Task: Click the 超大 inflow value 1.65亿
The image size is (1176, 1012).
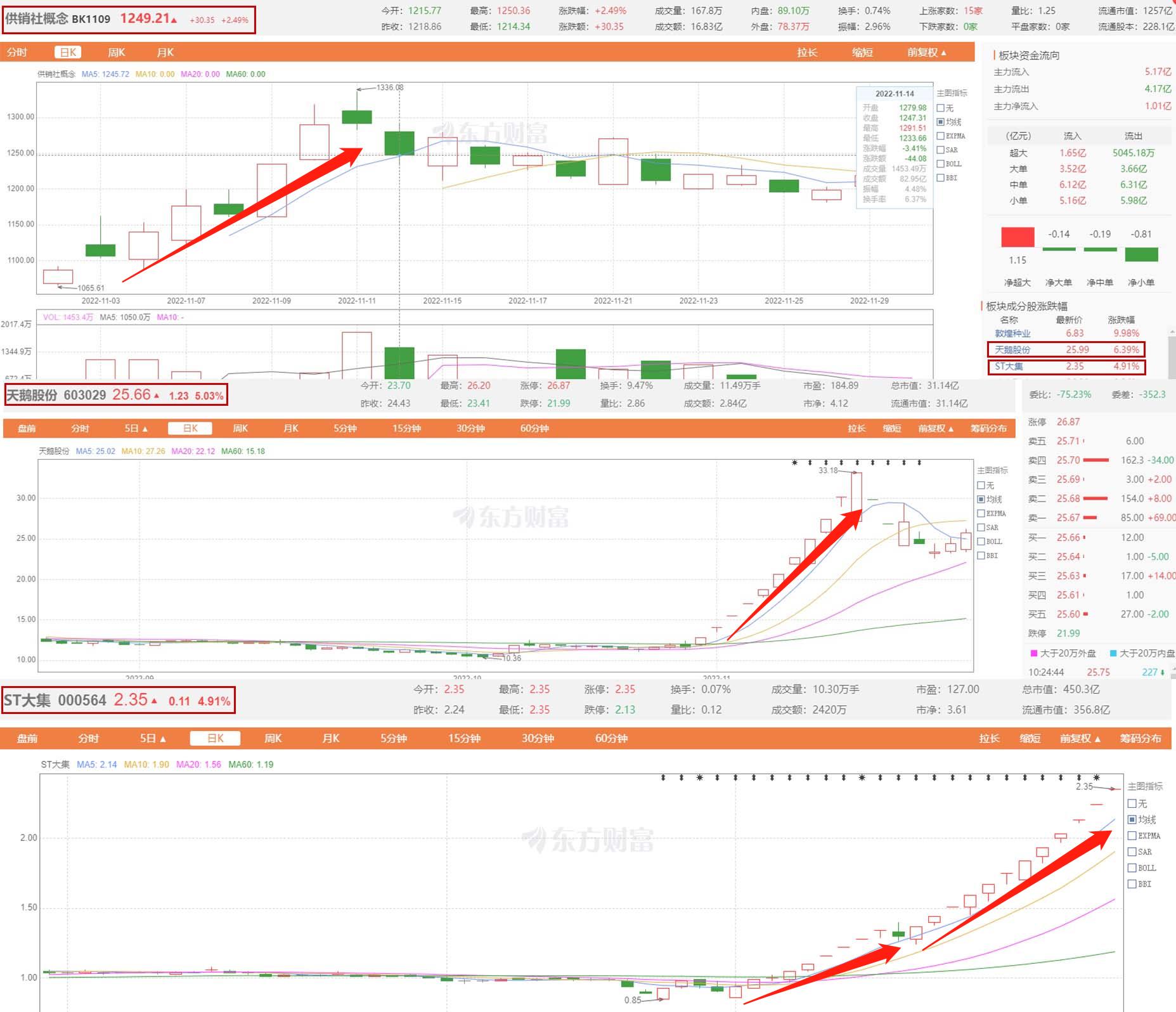Action: (1072, 153)
